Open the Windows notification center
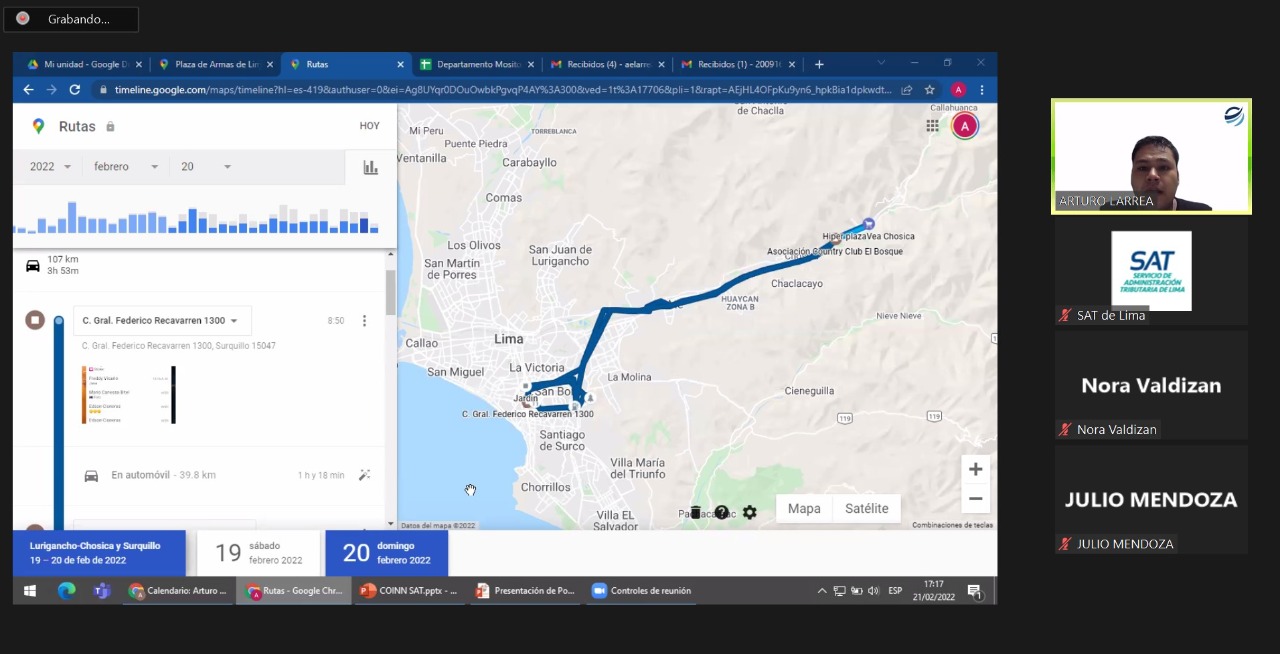The image size is (1280, 654). point(974,591)
